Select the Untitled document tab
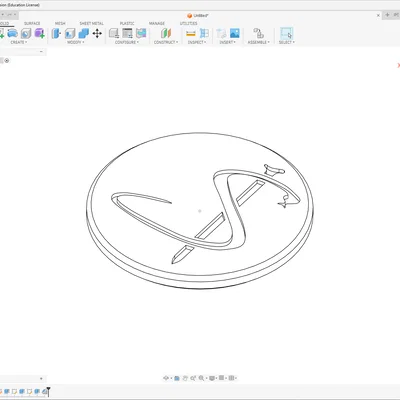The image size is (400, 400). (198, 15)
